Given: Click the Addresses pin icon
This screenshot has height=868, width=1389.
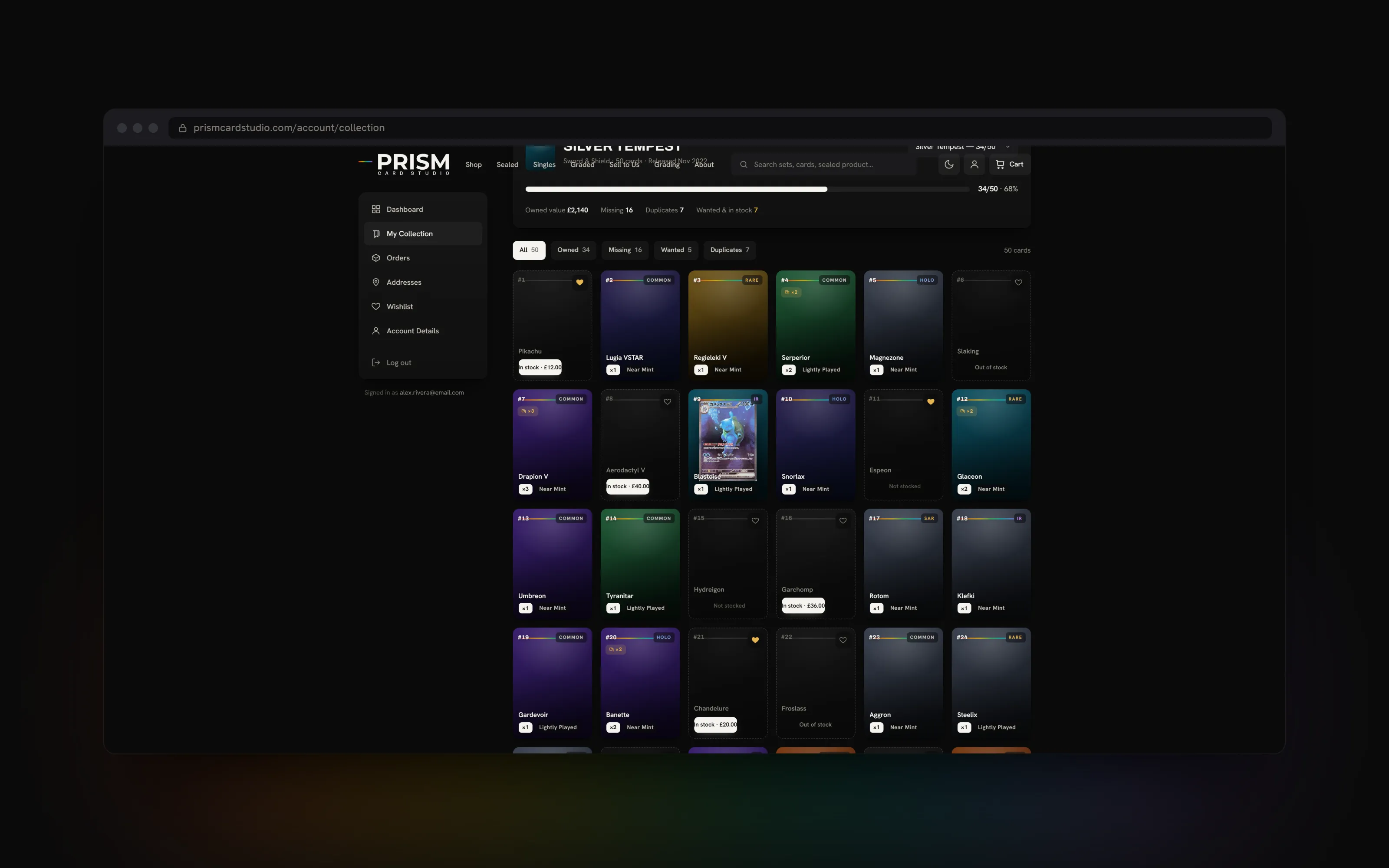Looking at the screenshot, I should click(x=376, y=283).
